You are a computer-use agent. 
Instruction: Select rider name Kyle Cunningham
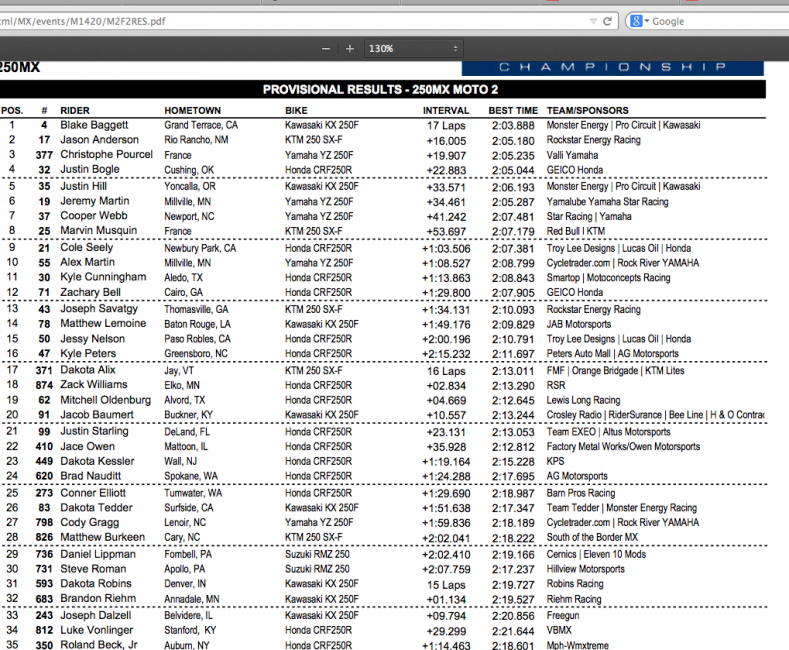coord(103,277)
